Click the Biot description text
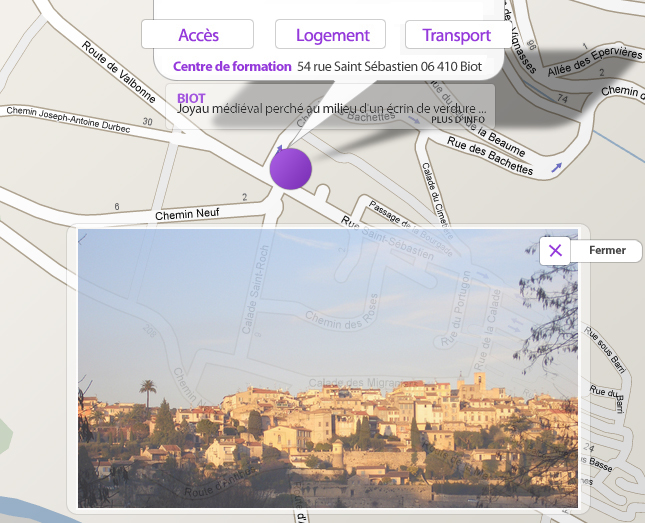 (331, 109)
